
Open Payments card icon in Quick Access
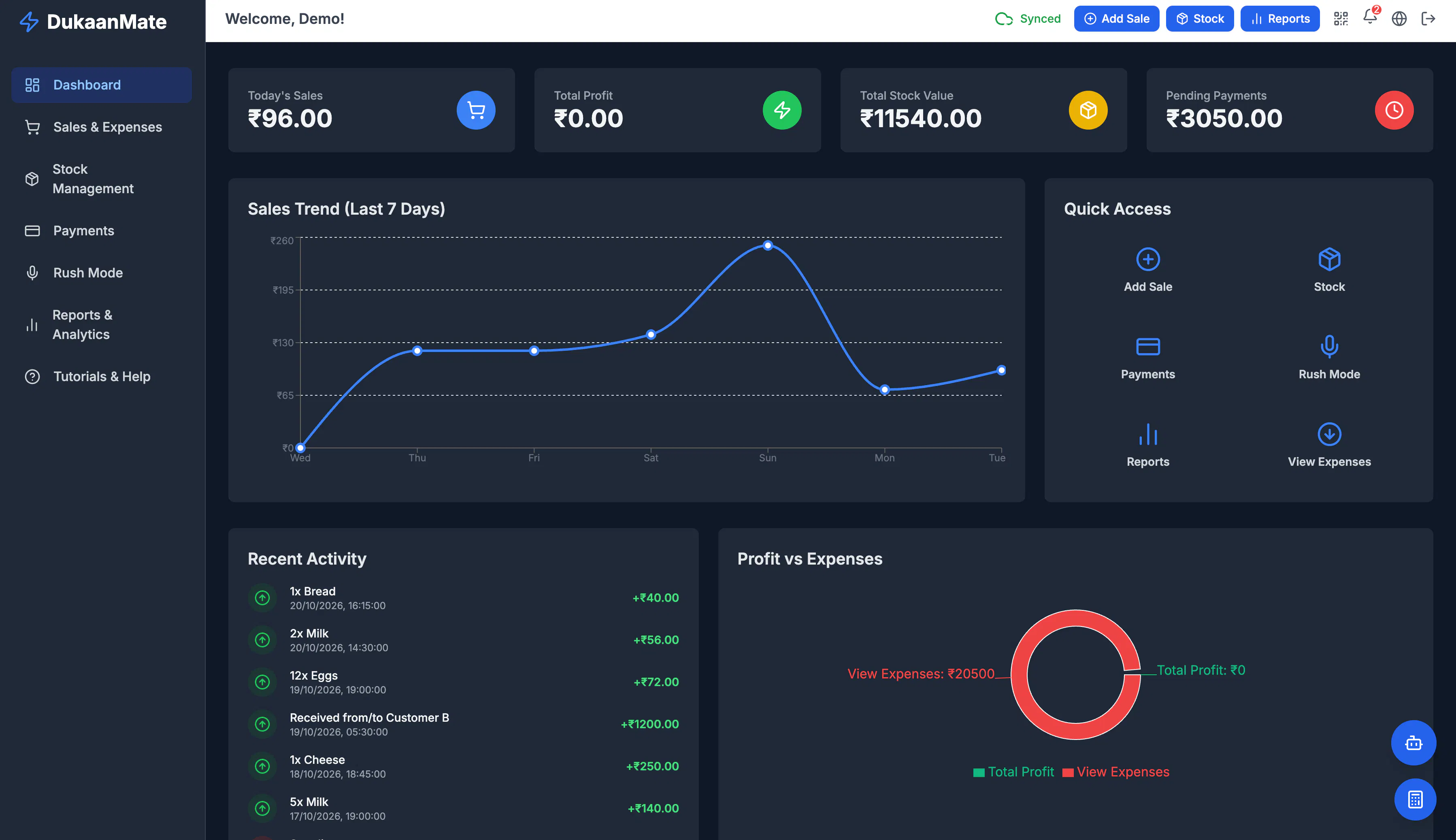[x=1147, y=346]
